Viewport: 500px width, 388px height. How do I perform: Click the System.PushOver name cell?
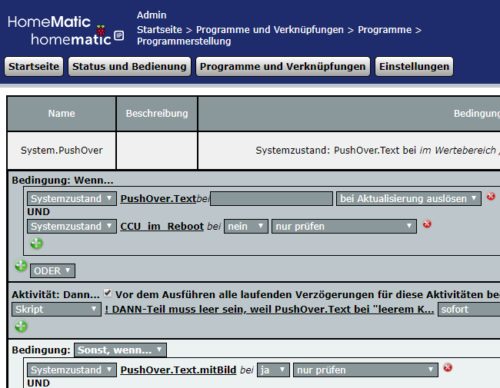62,150
